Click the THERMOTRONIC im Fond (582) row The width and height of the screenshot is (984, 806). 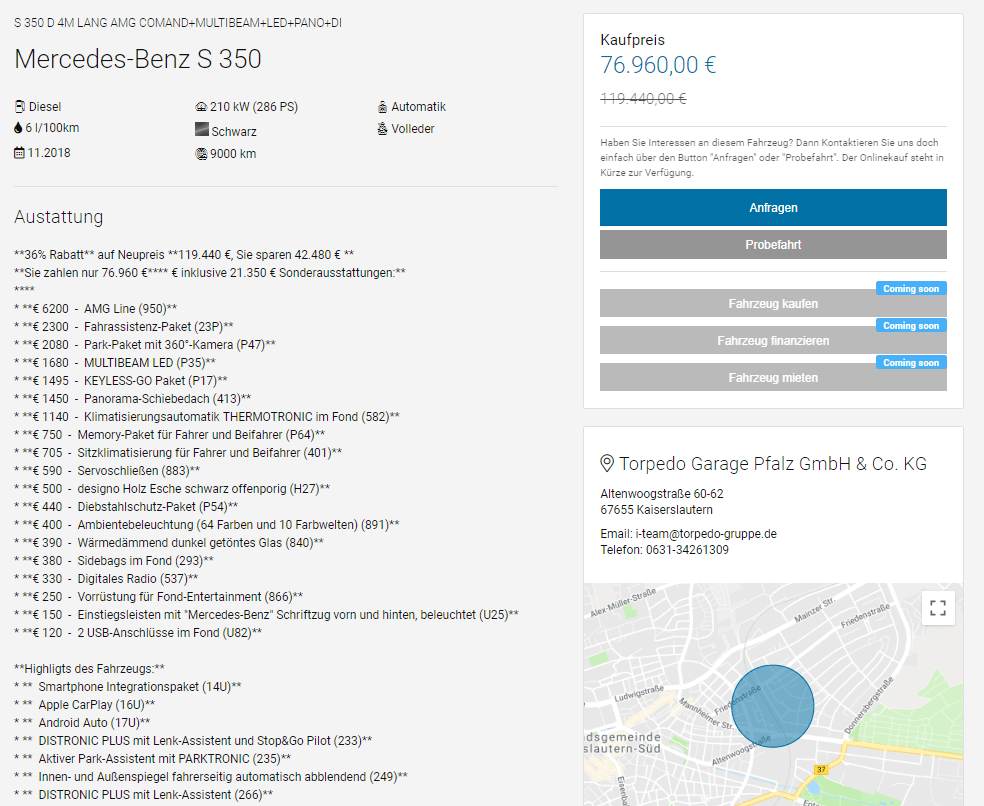pyautogui.click(x=206, y=417)
